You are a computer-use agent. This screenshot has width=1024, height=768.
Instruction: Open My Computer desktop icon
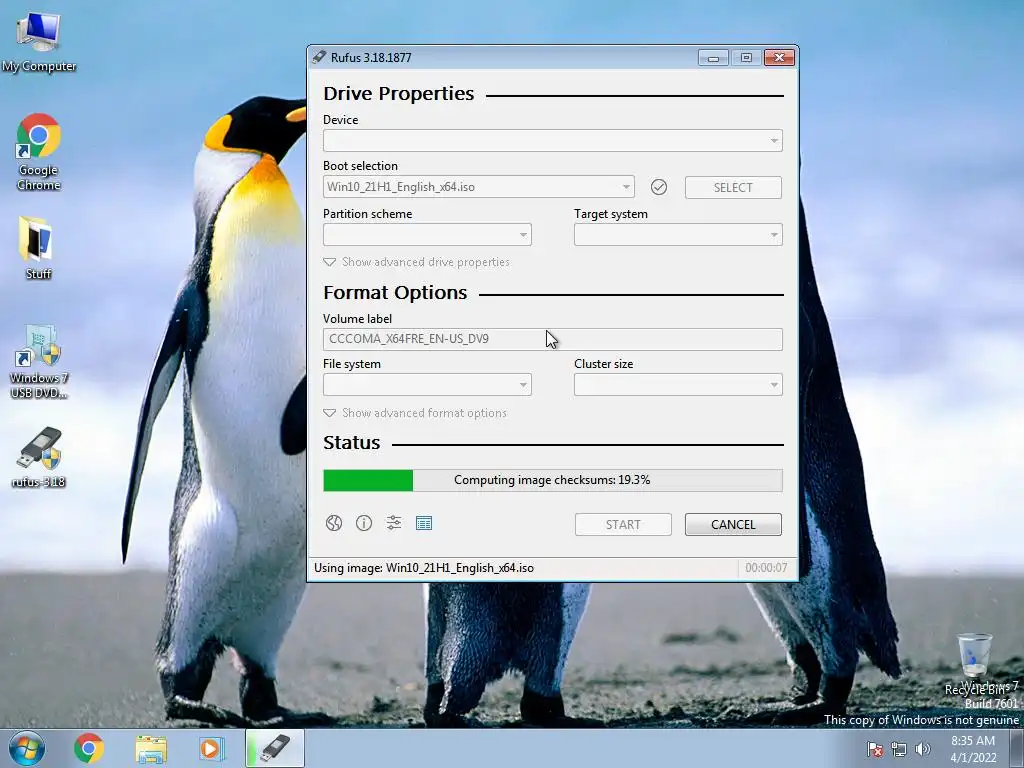pyautogui.click(x=39, y=41)
